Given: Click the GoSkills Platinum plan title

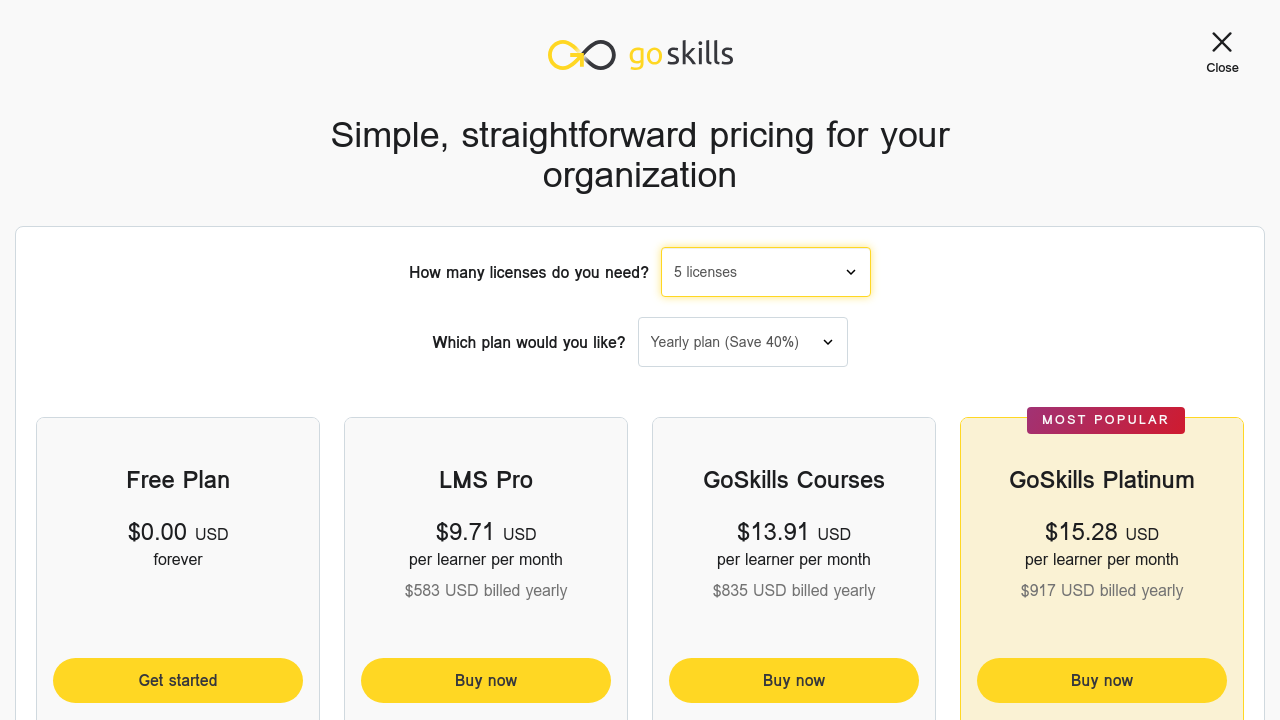Looking at the screenshot, I should tap(1102, 480).
